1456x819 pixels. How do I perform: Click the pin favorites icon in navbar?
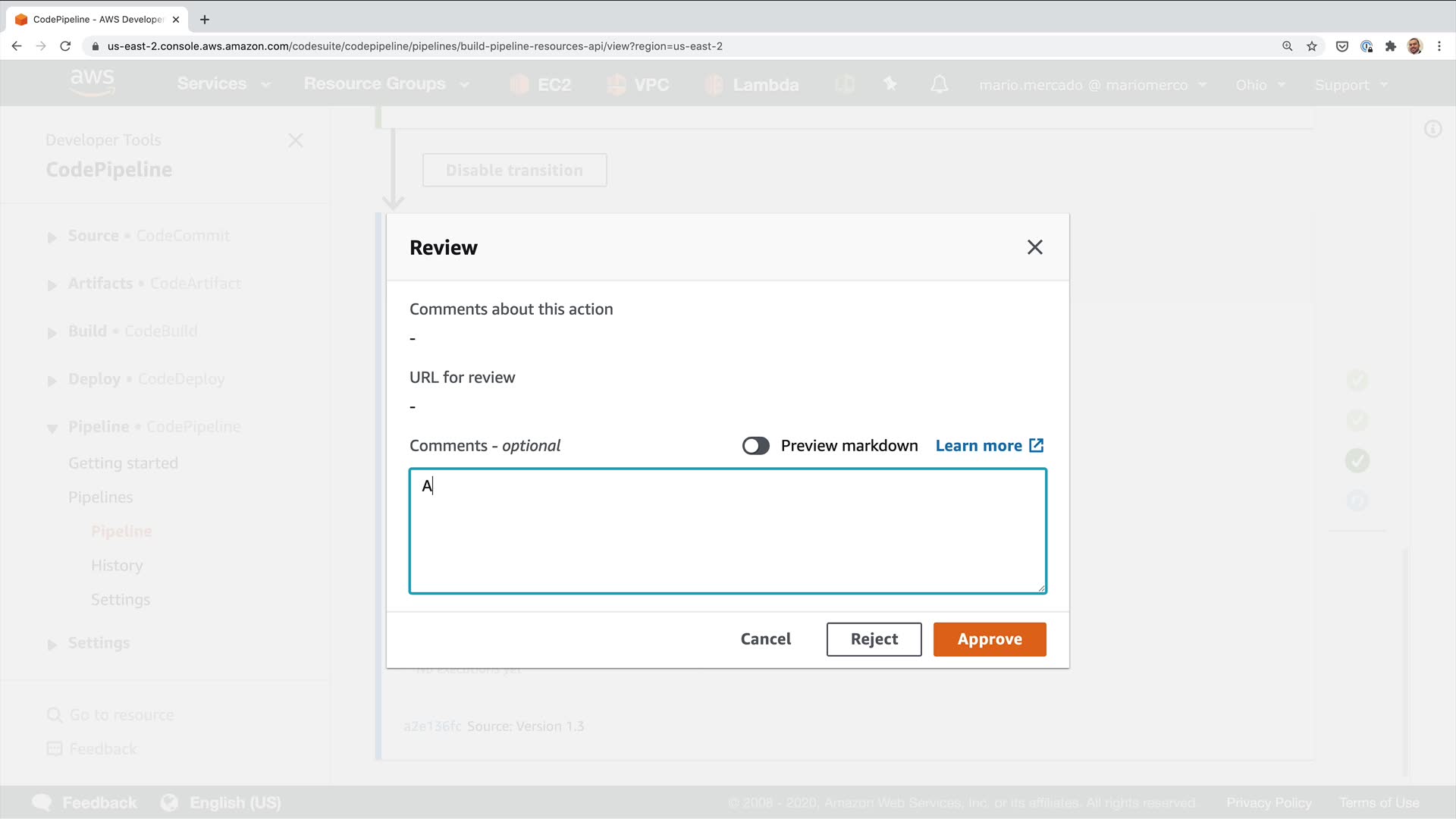(x=890, y=84)
